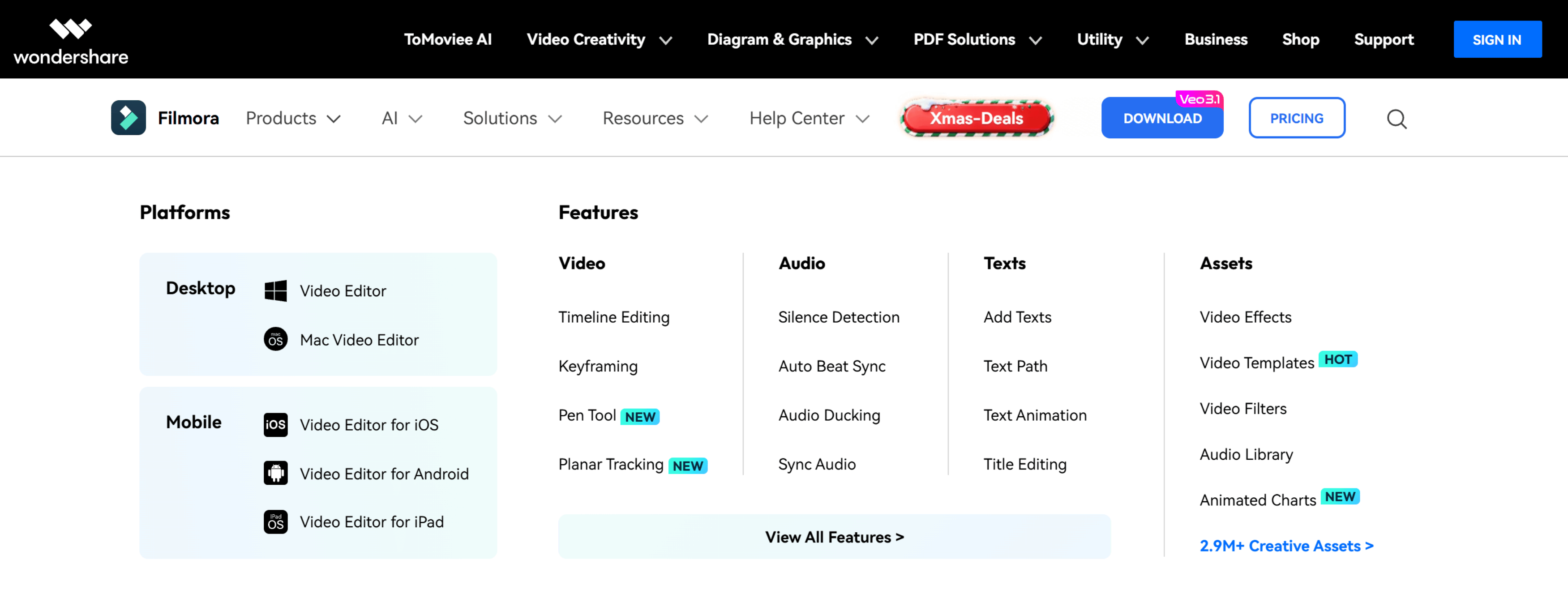This screenshot has width=1568, height=598.
Task: Click the Android robot icon
Action: pyautogui.click(x=275, y=473)
